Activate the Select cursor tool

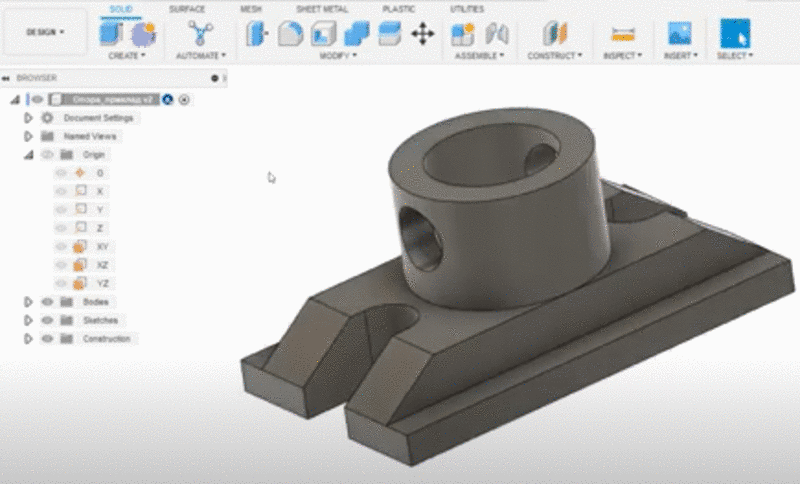735,33
